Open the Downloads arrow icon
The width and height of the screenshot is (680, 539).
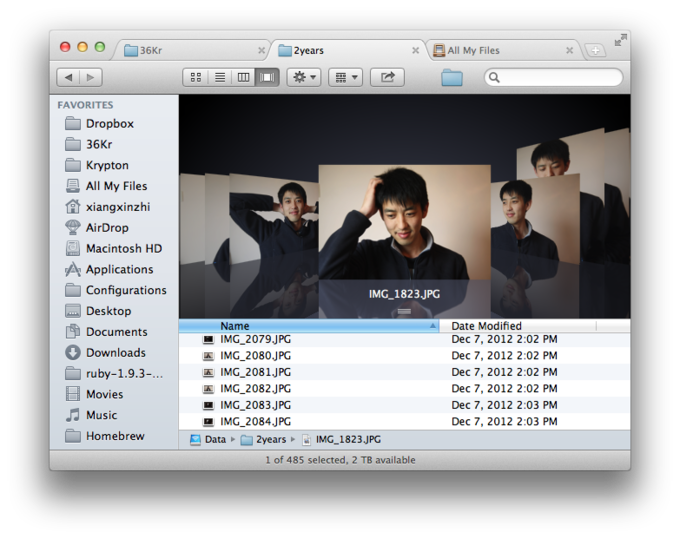72,353
